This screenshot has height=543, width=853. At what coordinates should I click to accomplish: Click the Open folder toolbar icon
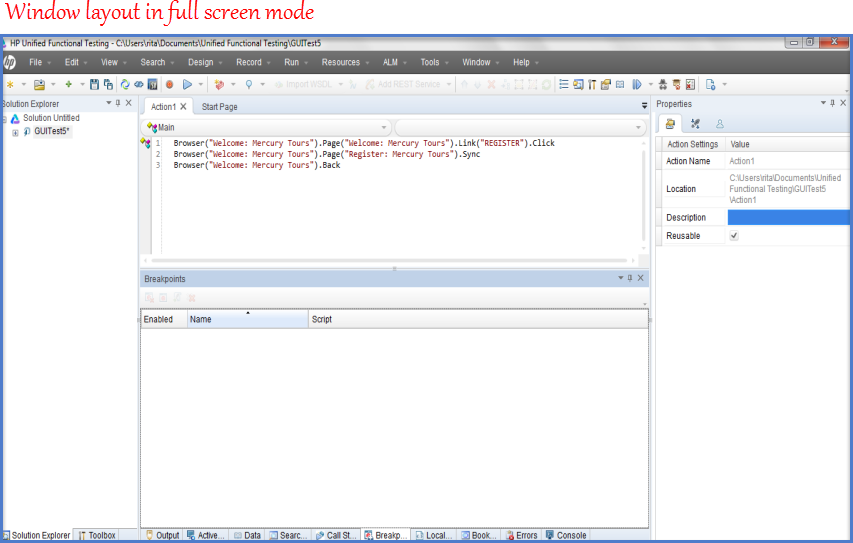tap(39, 84)
